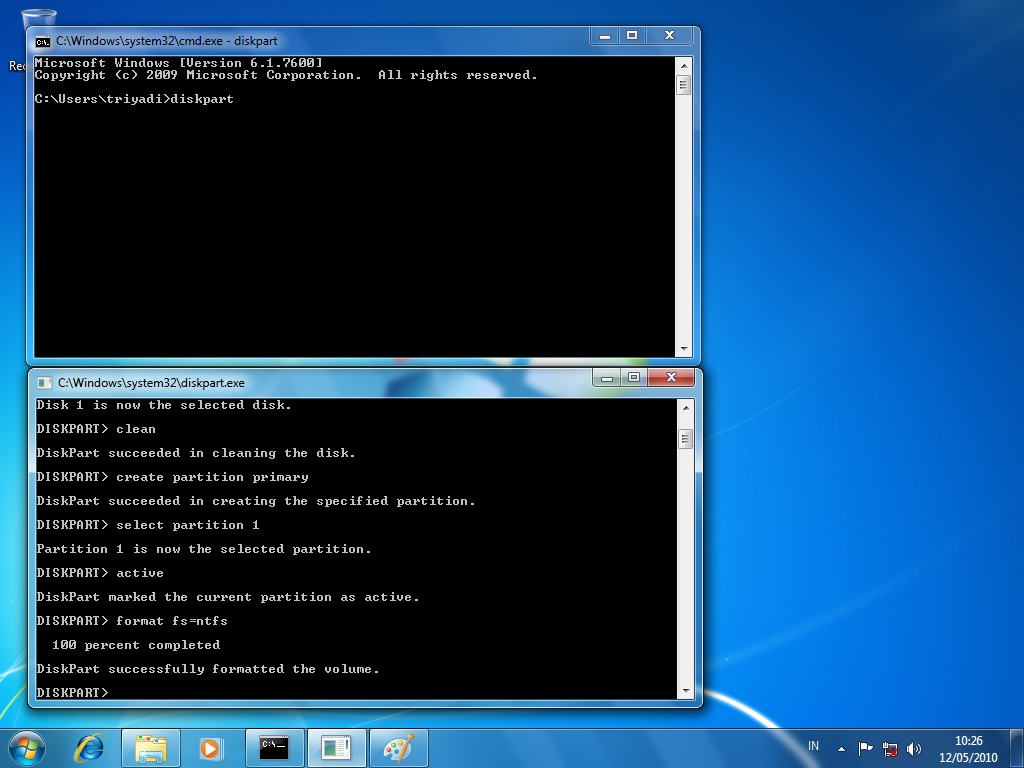Viewport: 1024px width, 768px height.
Task: Click the last empty DISKPART> prompt
Action: pos(72,692)
